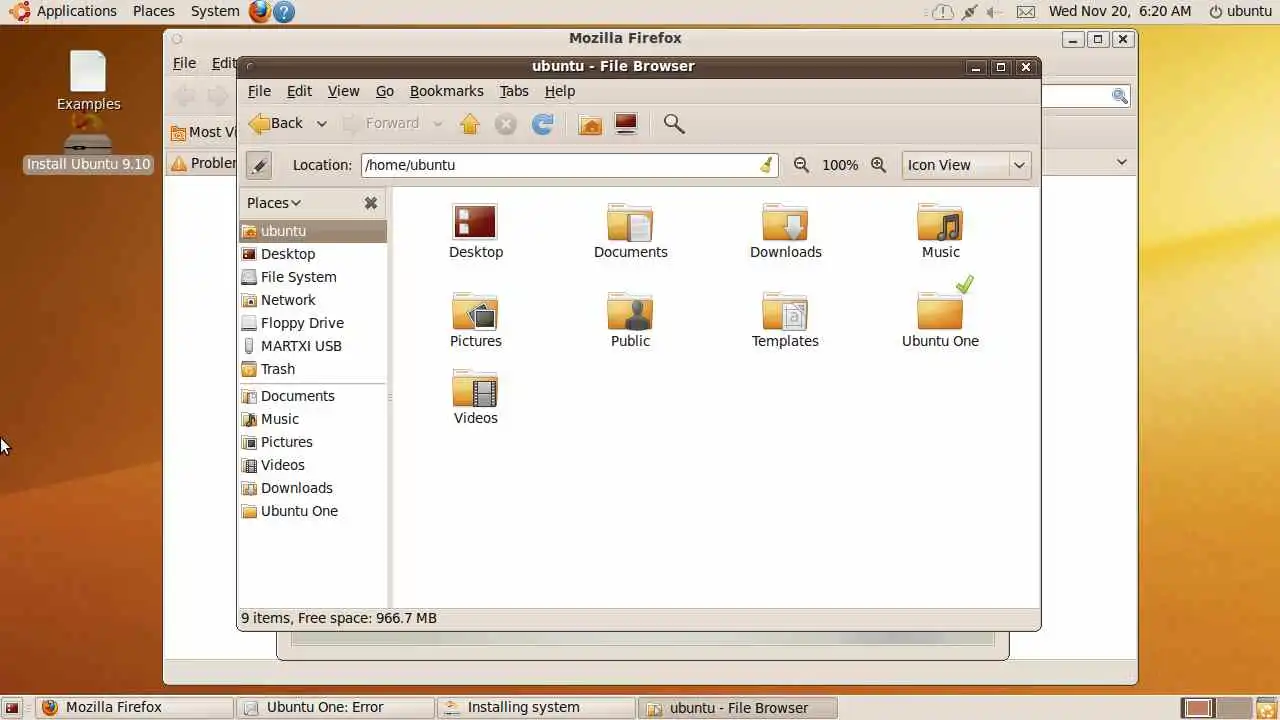This screenshot has width=1280, height=720.
Task: Open the Bookmarks menu
Action: click(446, 91)
